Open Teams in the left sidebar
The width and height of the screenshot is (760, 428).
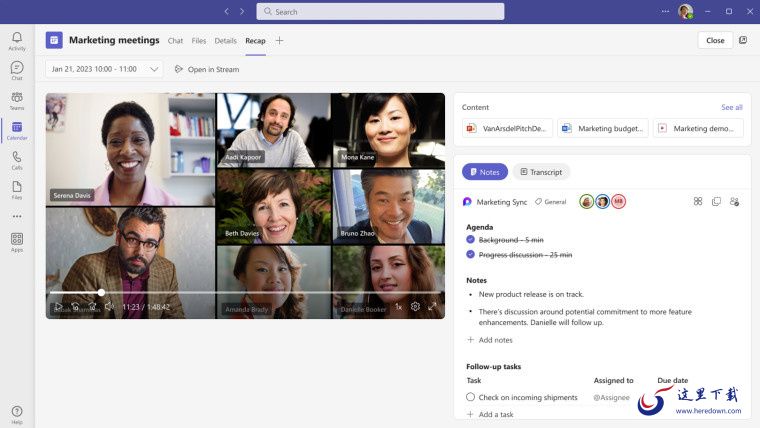tap(17, 101)
